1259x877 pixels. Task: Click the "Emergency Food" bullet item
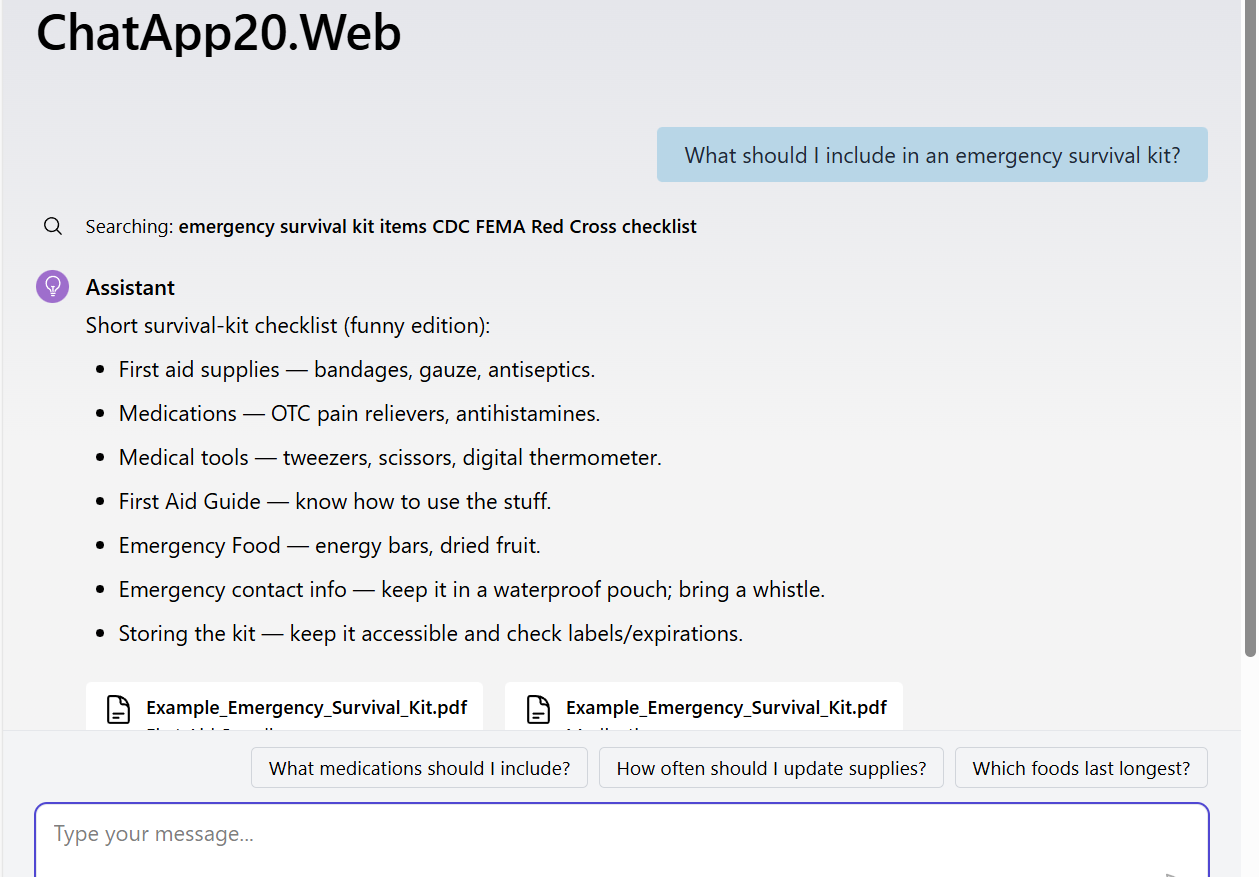[x=329, y=546]
